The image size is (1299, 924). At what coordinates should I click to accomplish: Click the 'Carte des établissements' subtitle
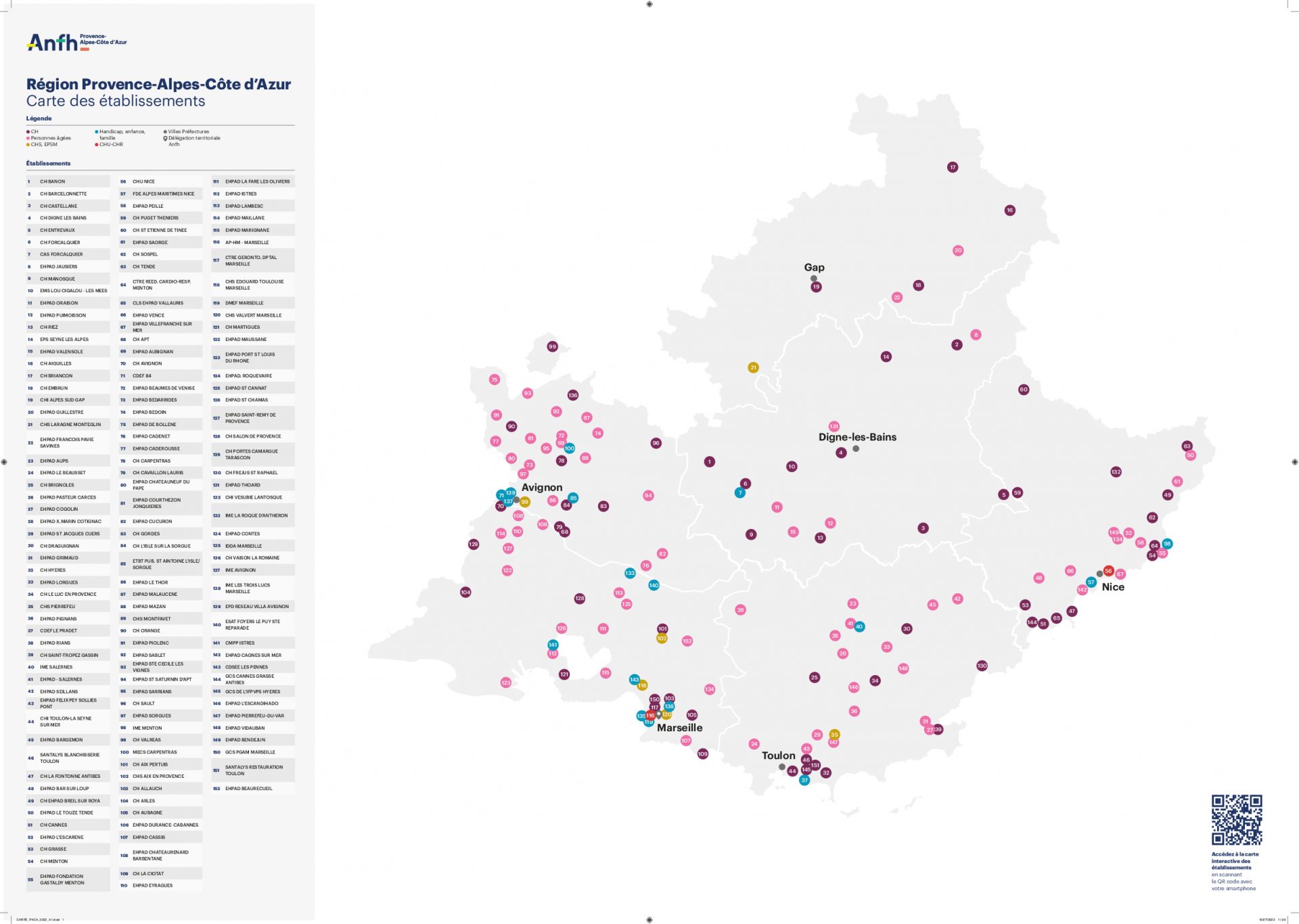point(116,101)
